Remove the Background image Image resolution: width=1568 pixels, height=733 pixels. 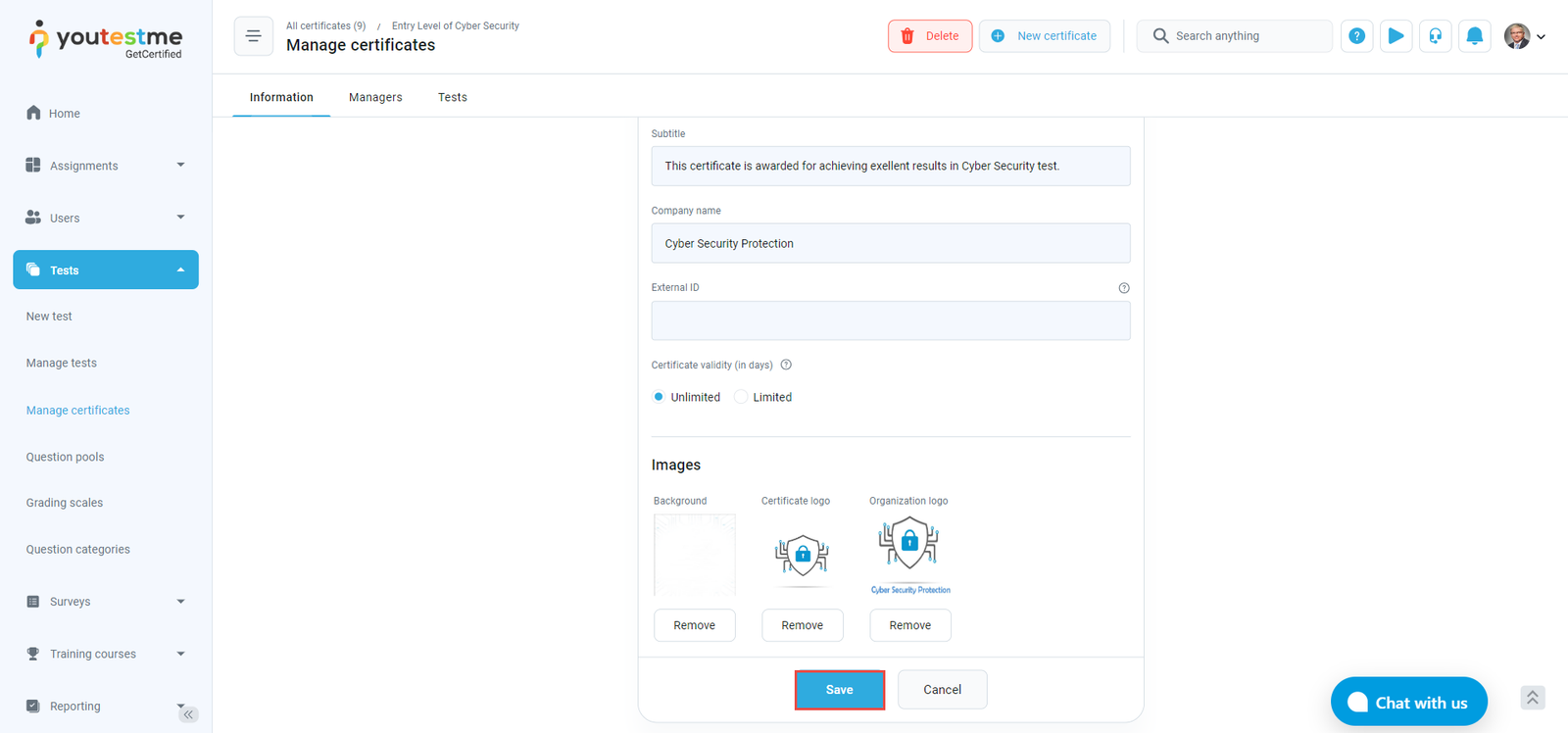(695, 625)
